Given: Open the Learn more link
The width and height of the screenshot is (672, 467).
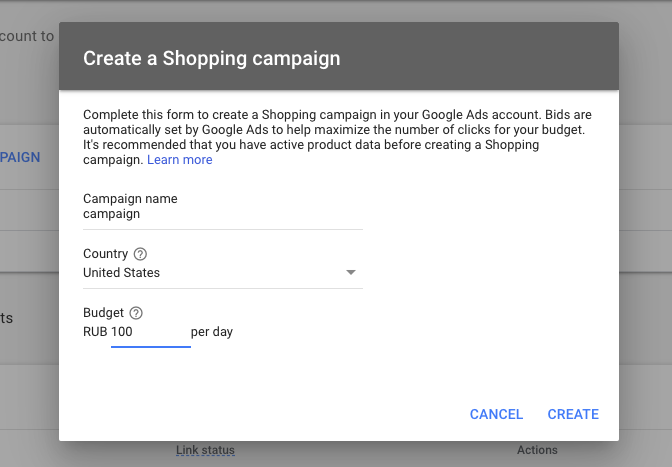Looking at the screenshot, I should pyautogui.click(x=180, y=160).
